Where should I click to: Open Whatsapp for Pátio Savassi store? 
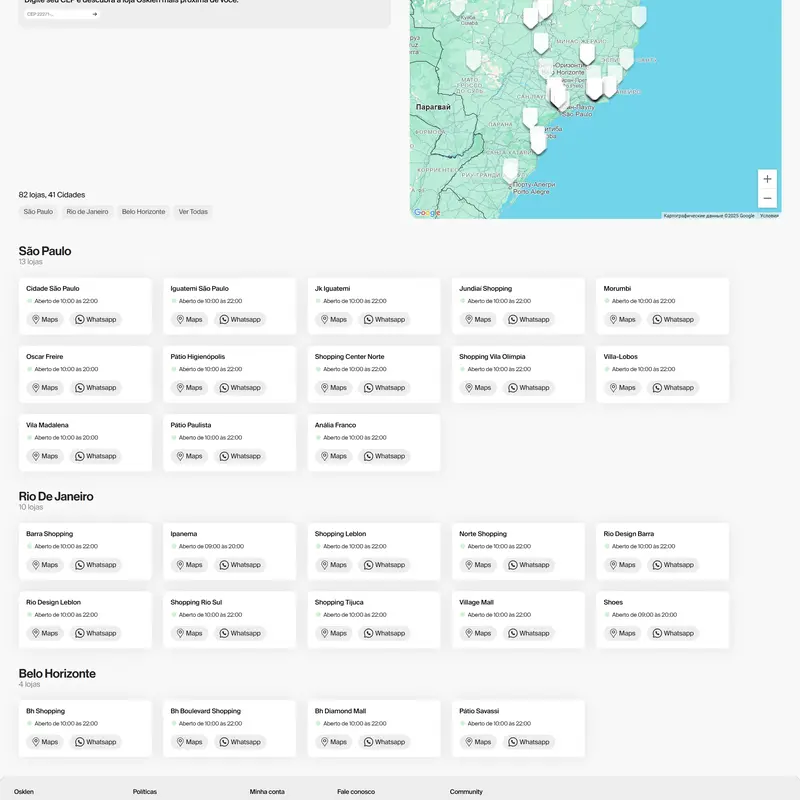(528, 742)
